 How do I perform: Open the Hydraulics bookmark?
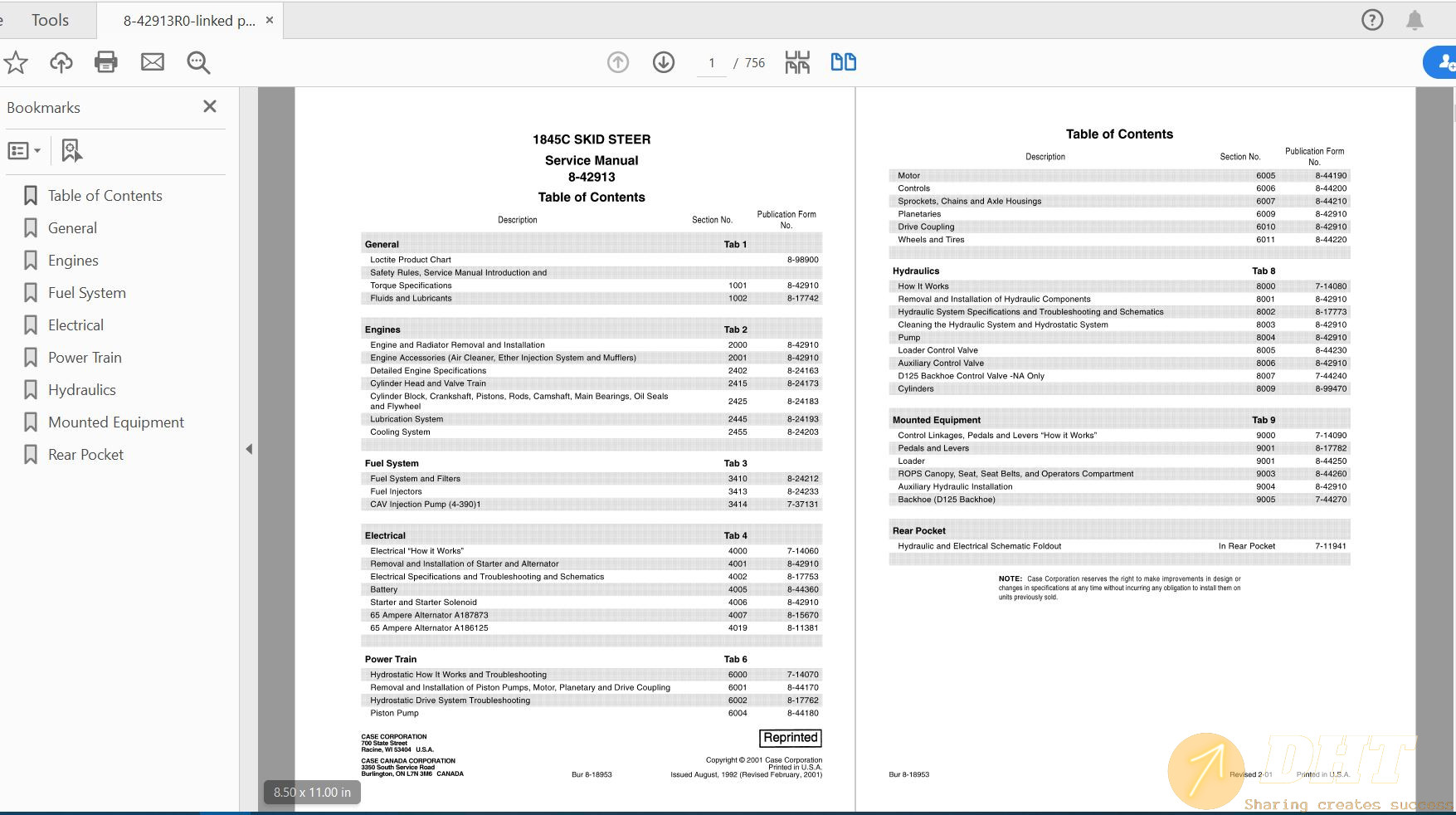tap(81, 390)
